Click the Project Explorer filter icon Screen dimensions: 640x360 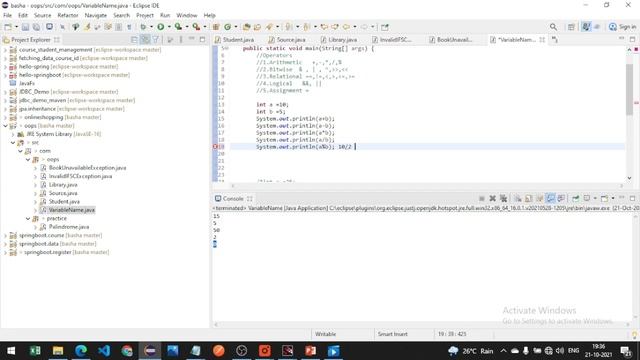(156, 40)
